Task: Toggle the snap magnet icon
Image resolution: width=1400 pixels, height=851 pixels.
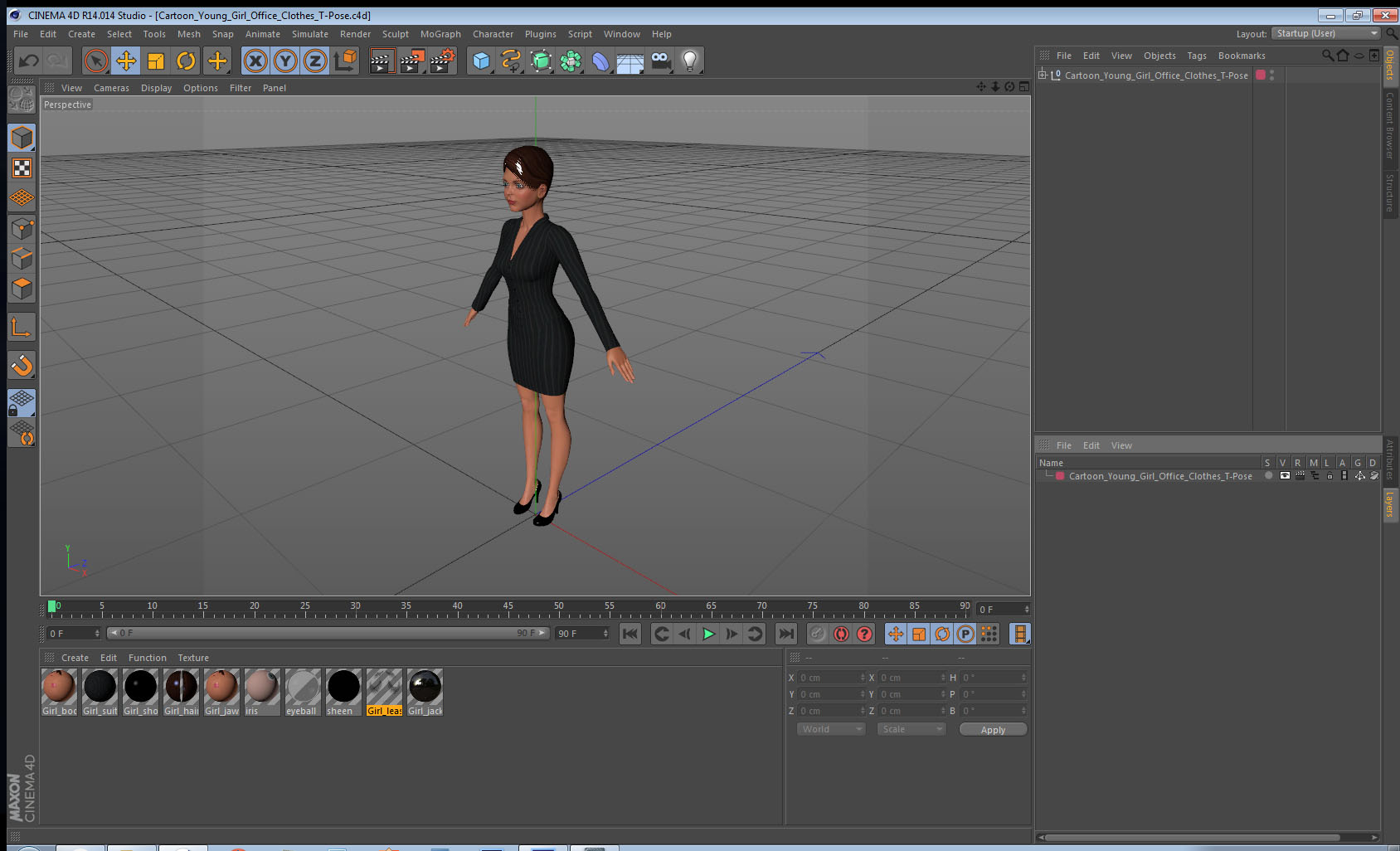Action: click(x=22, y=365)
